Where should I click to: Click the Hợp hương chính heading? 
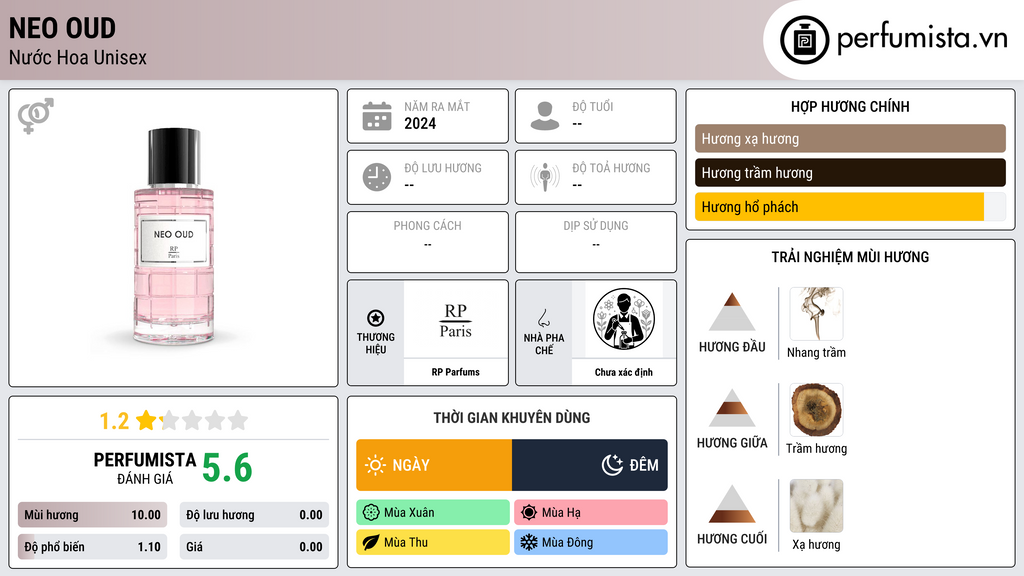pos(850,106)
